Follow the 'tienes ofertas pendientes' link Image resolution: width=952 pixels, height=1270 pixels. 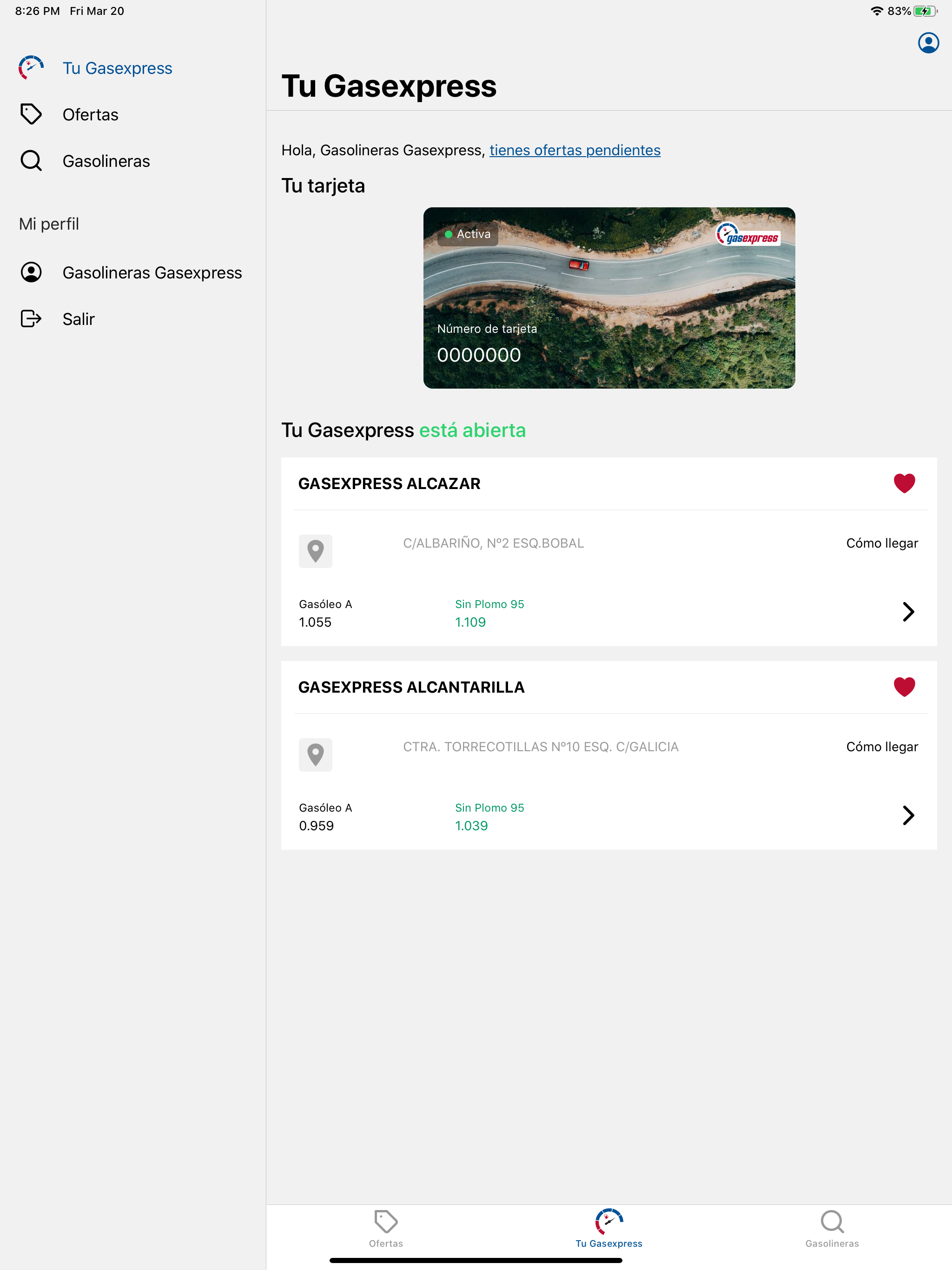[575, 151]
